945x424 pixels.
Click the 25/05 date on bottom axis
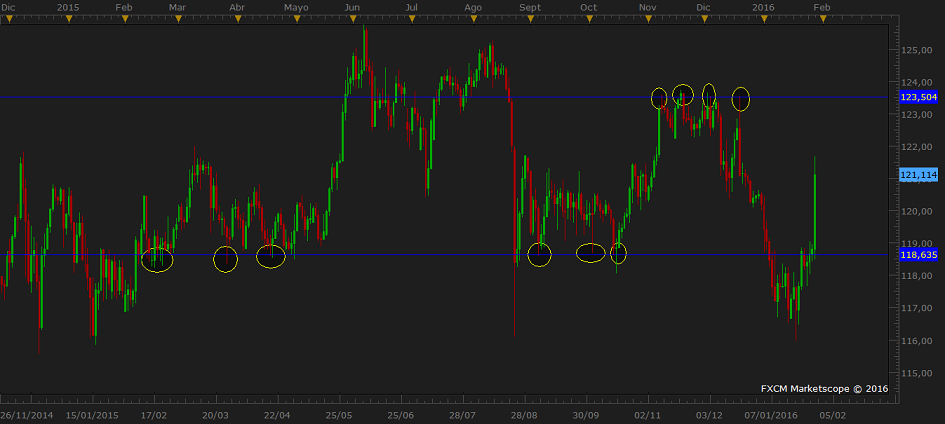(x=339, y=414)
